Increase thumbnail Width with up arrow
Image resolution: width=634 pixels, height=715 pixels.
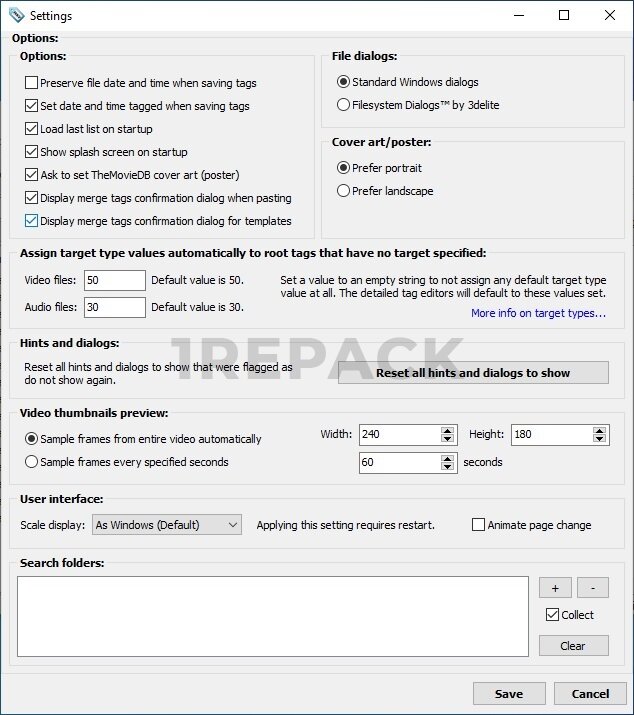448,430
